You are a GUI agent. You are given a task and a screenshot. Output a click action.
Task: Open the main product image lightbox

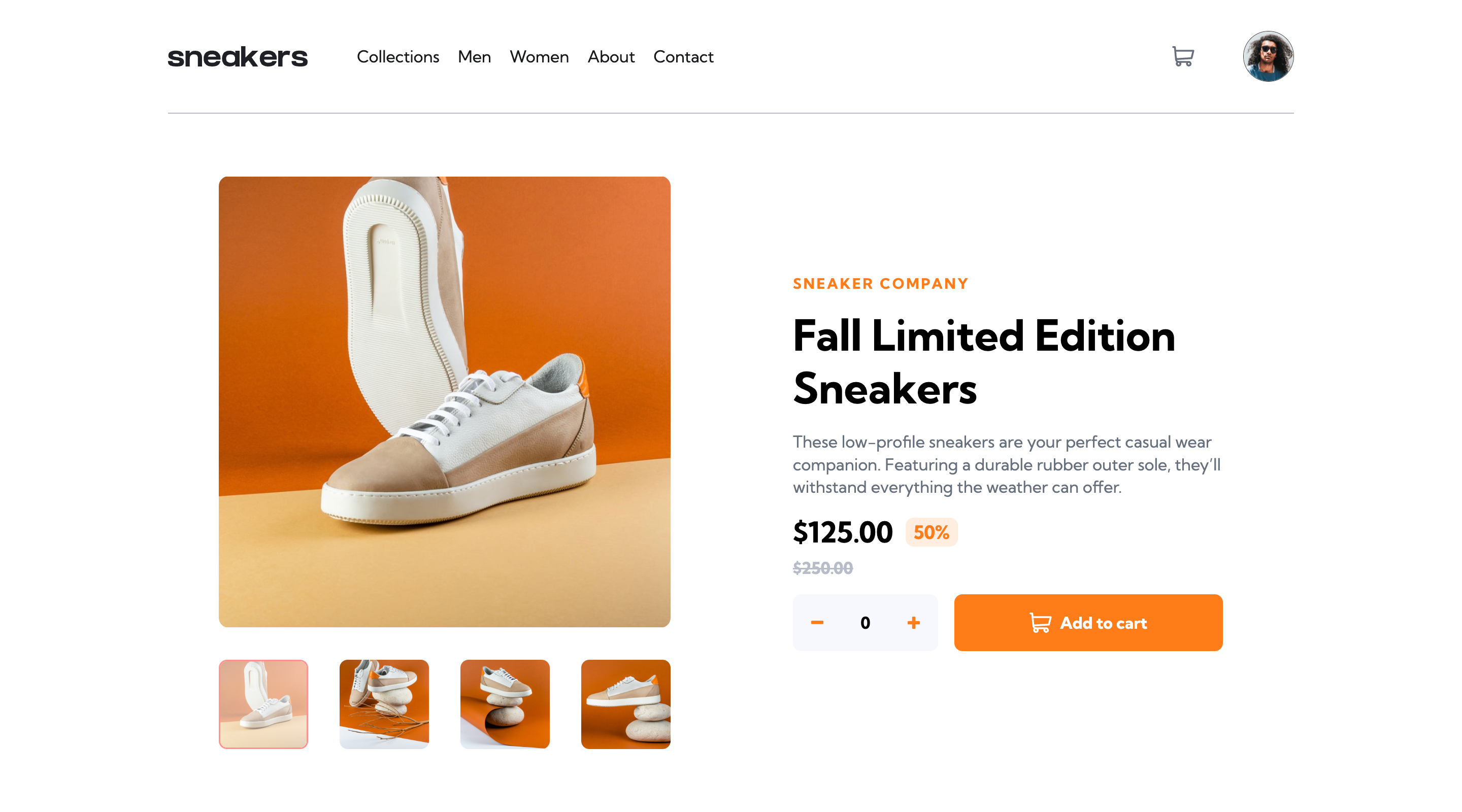pos(444,401)
